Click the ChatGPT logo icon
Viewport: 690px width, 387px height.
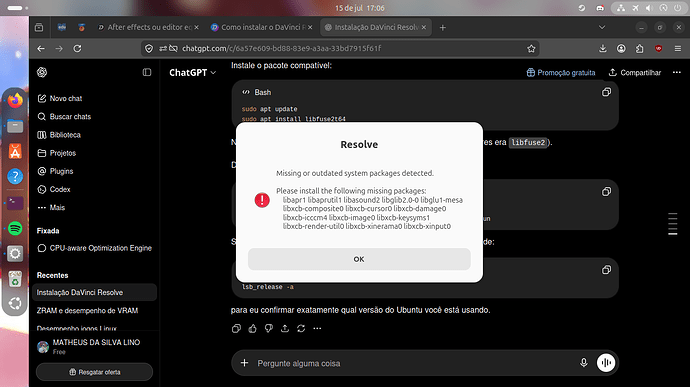coord(42,72)
